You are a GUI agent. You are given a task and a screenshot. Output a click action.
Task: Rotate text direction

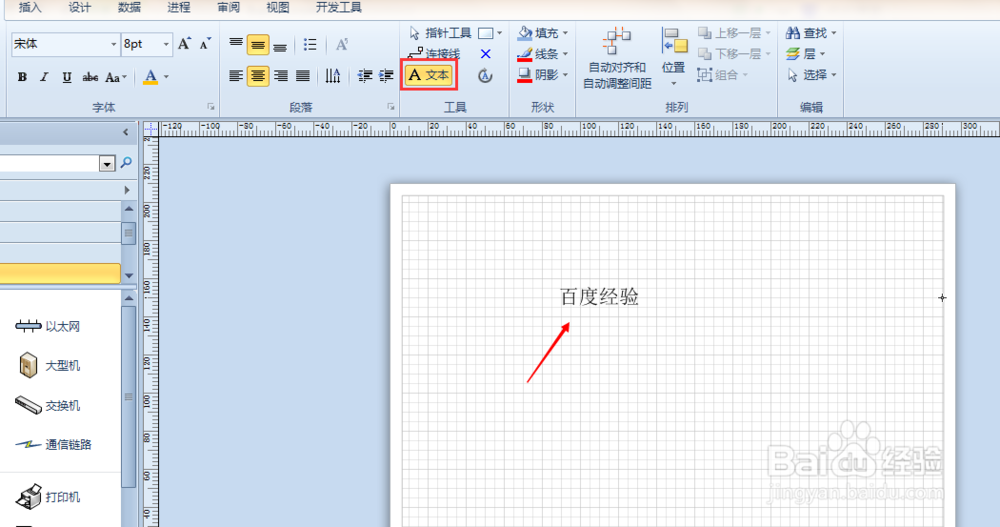click(x=333, y=76)
